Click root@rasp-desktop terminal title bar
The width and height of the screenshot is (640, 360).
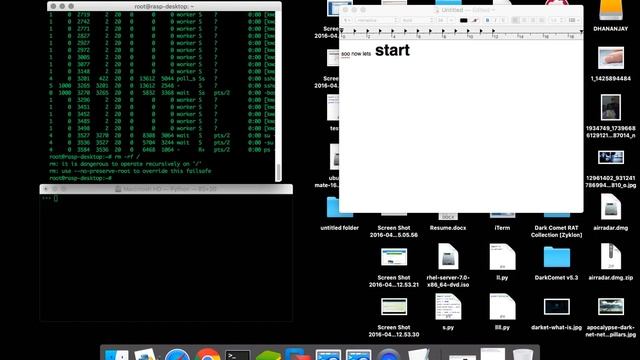tap(164, 7)
